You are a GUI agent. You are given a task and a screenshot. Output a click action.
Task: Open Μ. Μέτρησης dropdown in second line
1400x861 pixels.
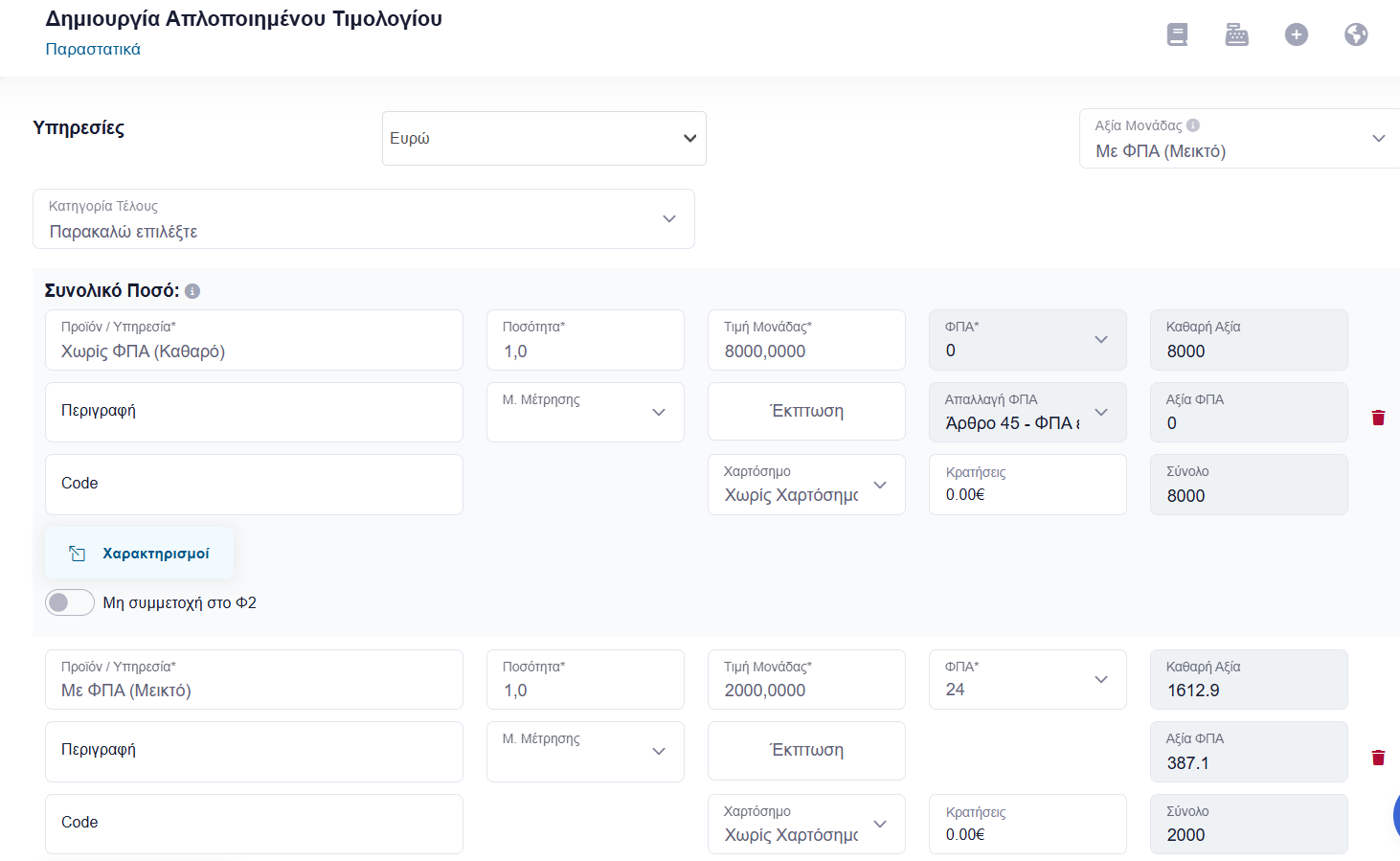tap(585, 752)
